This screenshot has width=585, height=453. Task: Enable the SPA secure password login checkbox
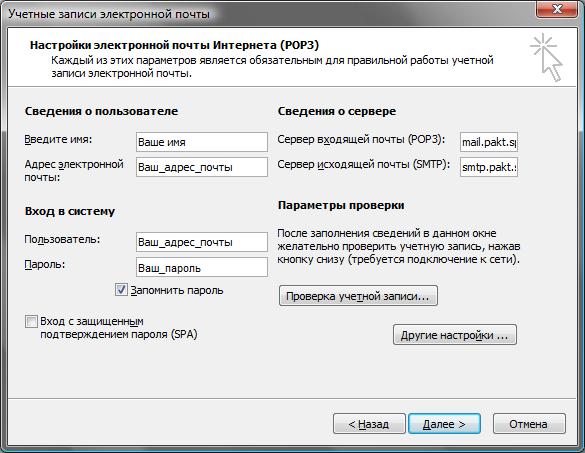coord(31,321)
